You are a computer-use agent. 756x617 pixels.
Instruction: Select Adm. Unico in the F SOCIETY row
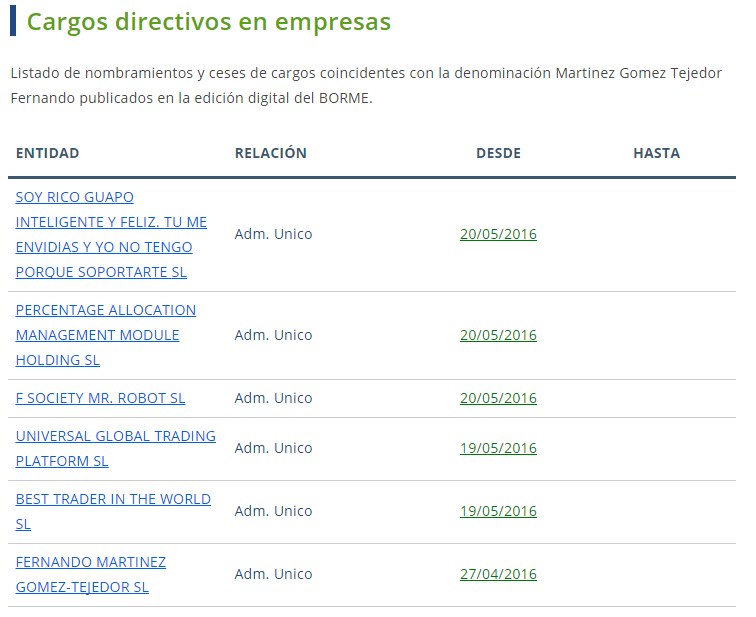[273, 398]
